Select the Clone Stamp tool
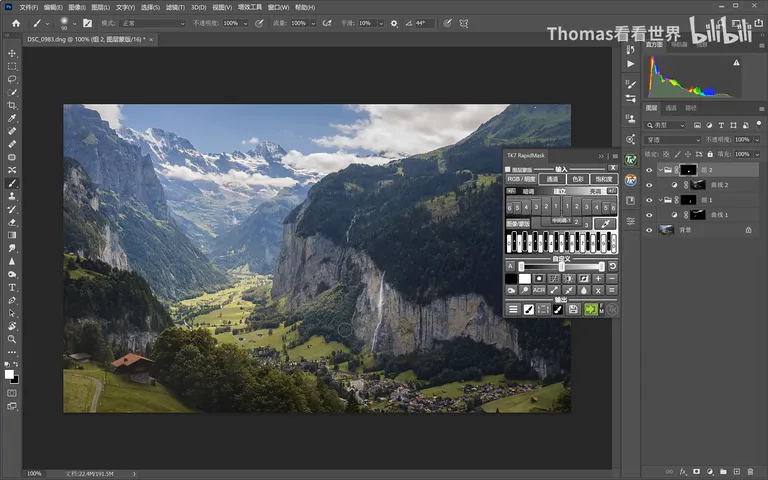Image resolution: width=768 pixels, height=480 pixels. (x=12, y=196)
